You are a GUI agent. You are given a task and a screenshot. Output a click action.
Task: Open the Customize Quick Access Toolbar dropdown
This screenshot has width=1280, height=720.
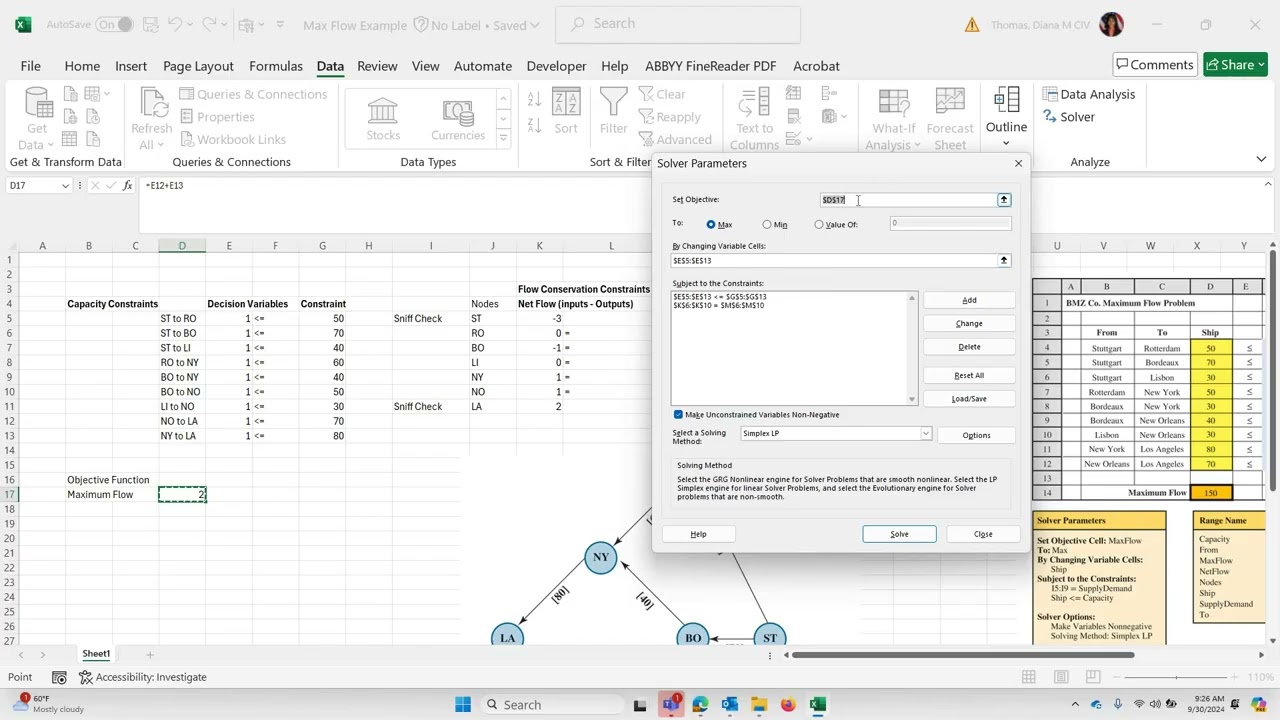[279, 25]
